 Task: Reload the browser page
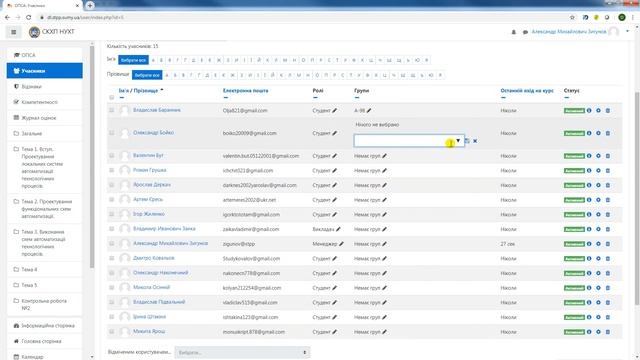coord(29,18)
